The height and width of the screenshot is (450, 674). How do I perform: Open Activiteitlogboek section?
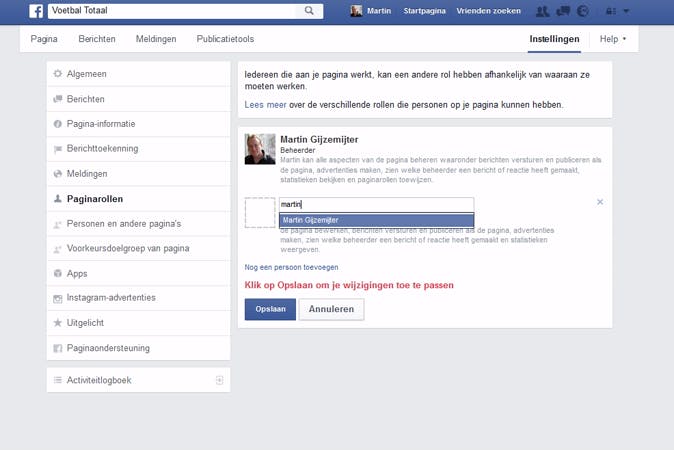pos(138,380)
